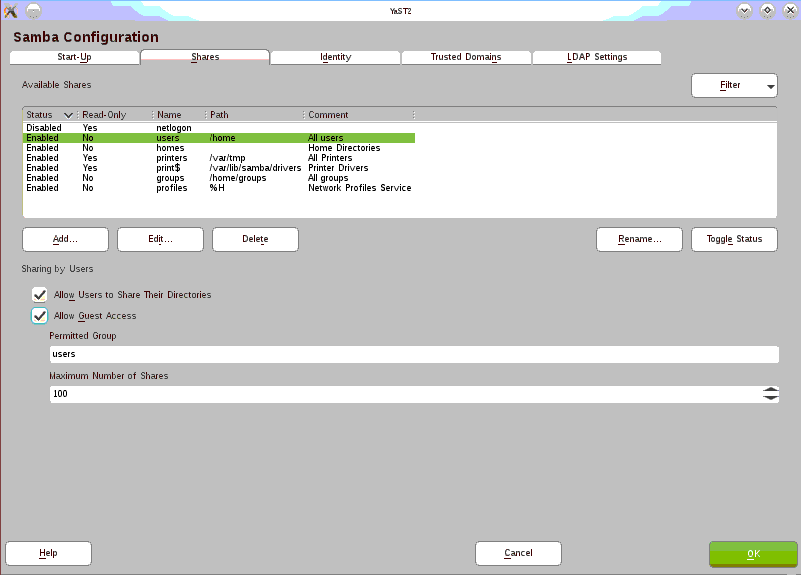This screenshot has width=801, height=575.
Task: Toggle Allow Users to Share Their Directories
Action: click(39, 295)
